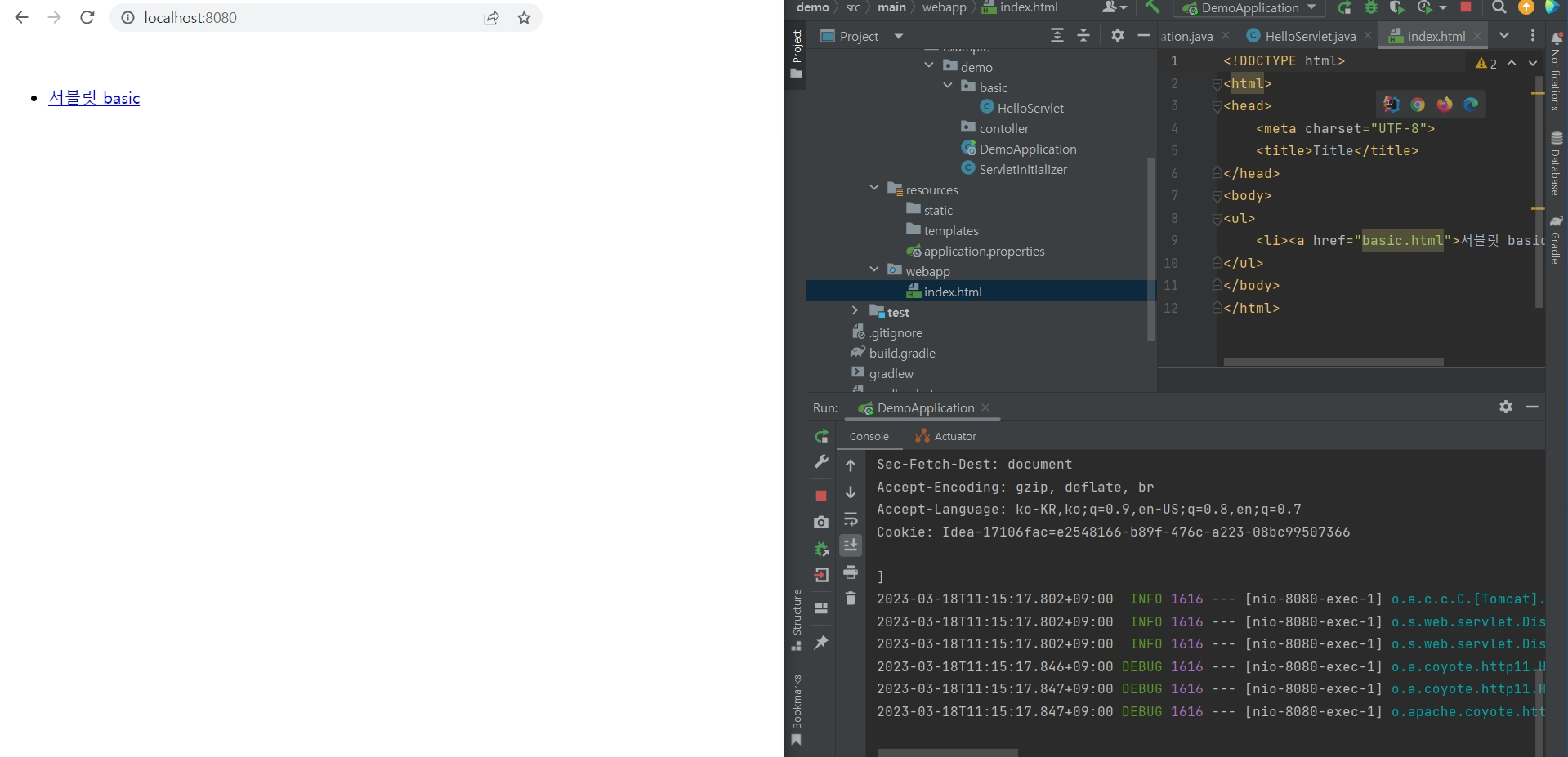The height and width of the screenshot is (757, 1568).
Task: Select HelloServlet class in tree
Action: click(x=1021, y=108)
